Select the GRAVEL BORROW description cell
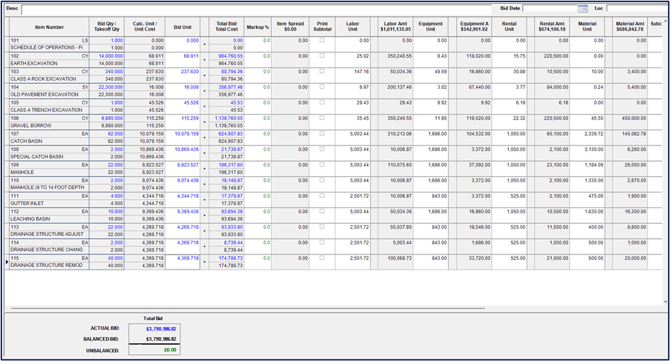The height and width of the screenshot is (361, 670). click(49, 126)
